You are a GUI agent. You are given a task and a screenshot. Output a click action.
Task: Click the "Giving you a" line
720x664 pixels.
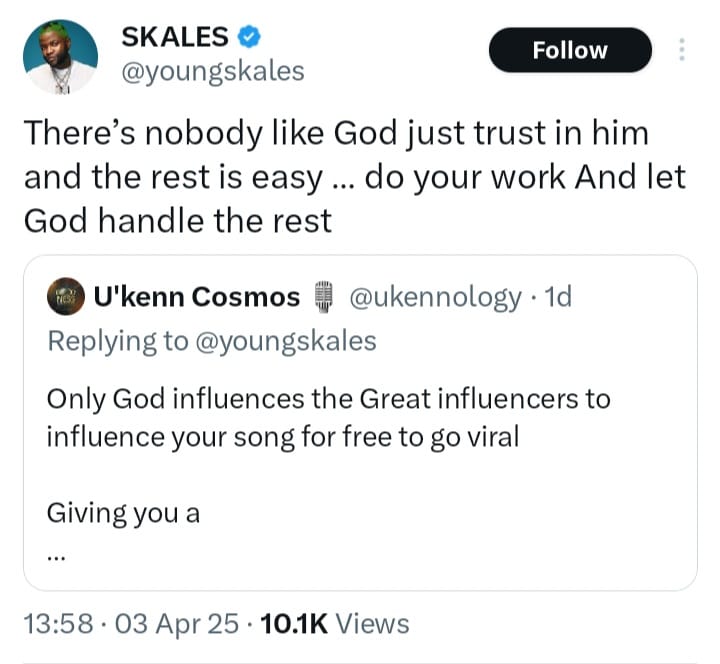(123, 513)
